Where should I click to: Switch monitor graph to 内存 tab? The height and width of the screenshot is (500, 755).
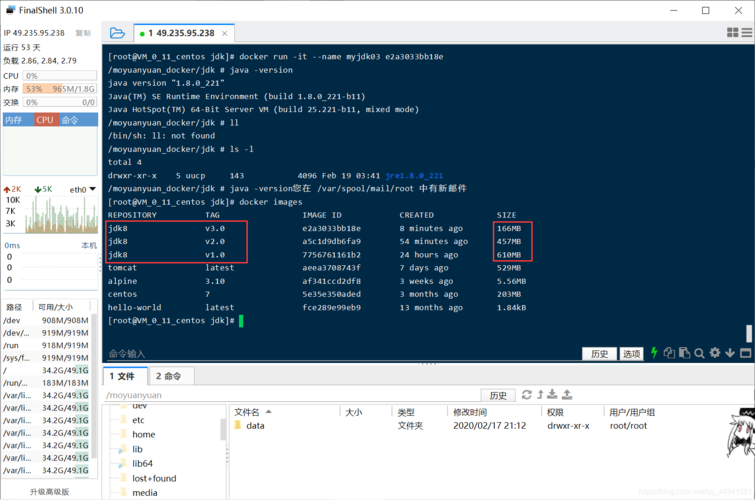[x=14, y=120]
